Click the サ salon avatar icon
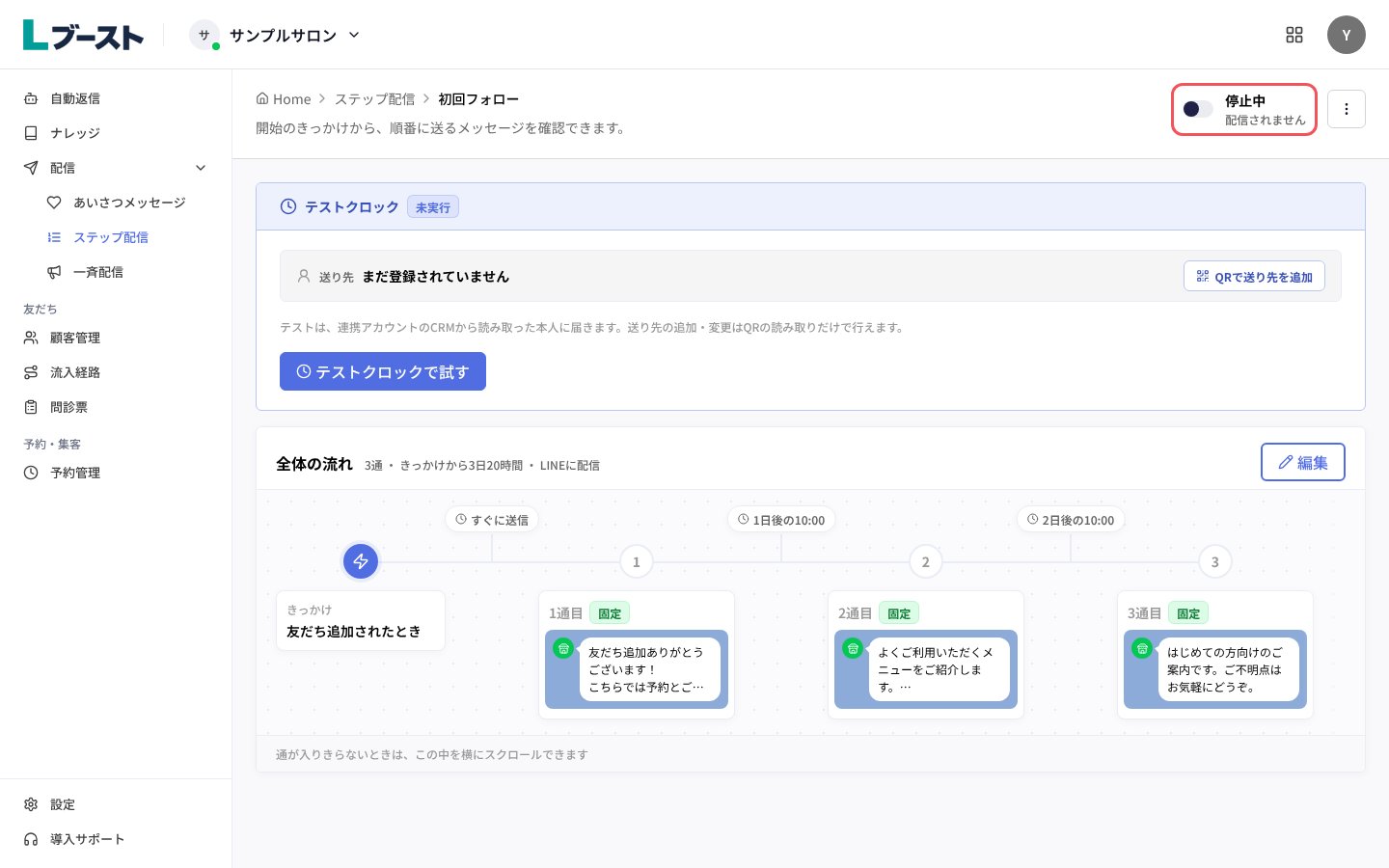Screen dimensions: 1389x868 (x=204, y=35)
